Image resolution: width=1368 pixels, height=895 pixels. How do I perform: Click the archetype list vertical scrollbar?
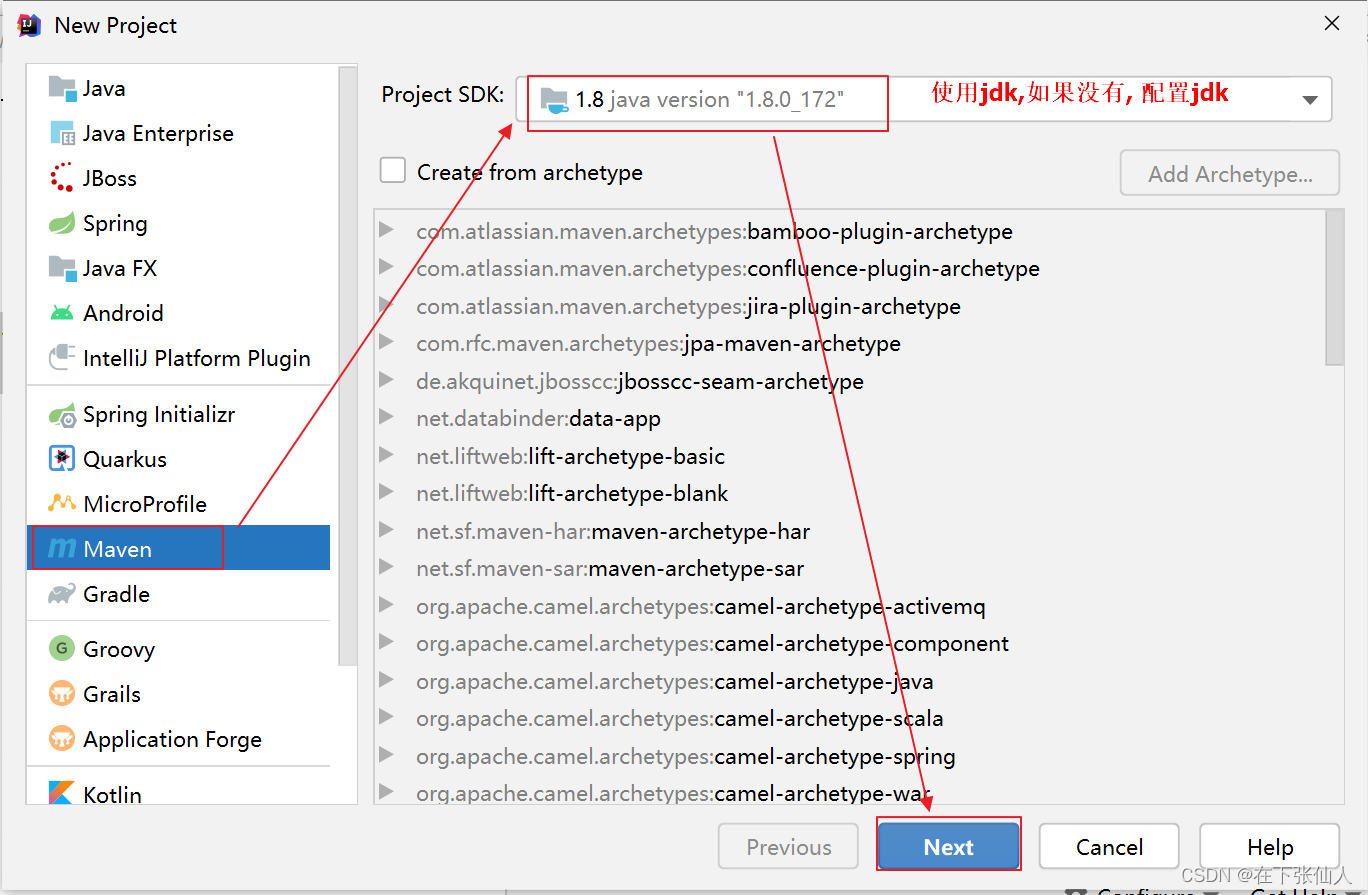(1334, 288)
